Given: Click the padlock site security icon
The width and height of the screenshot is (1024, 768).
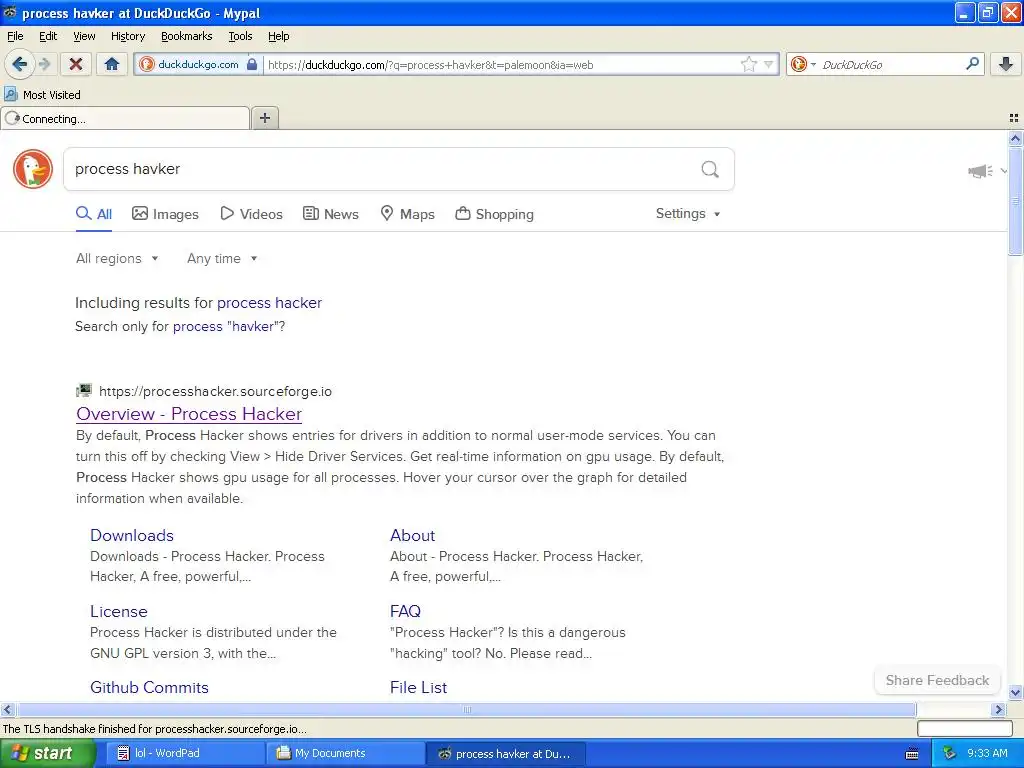Looking at the screenshot, I should tap(252, 64).
